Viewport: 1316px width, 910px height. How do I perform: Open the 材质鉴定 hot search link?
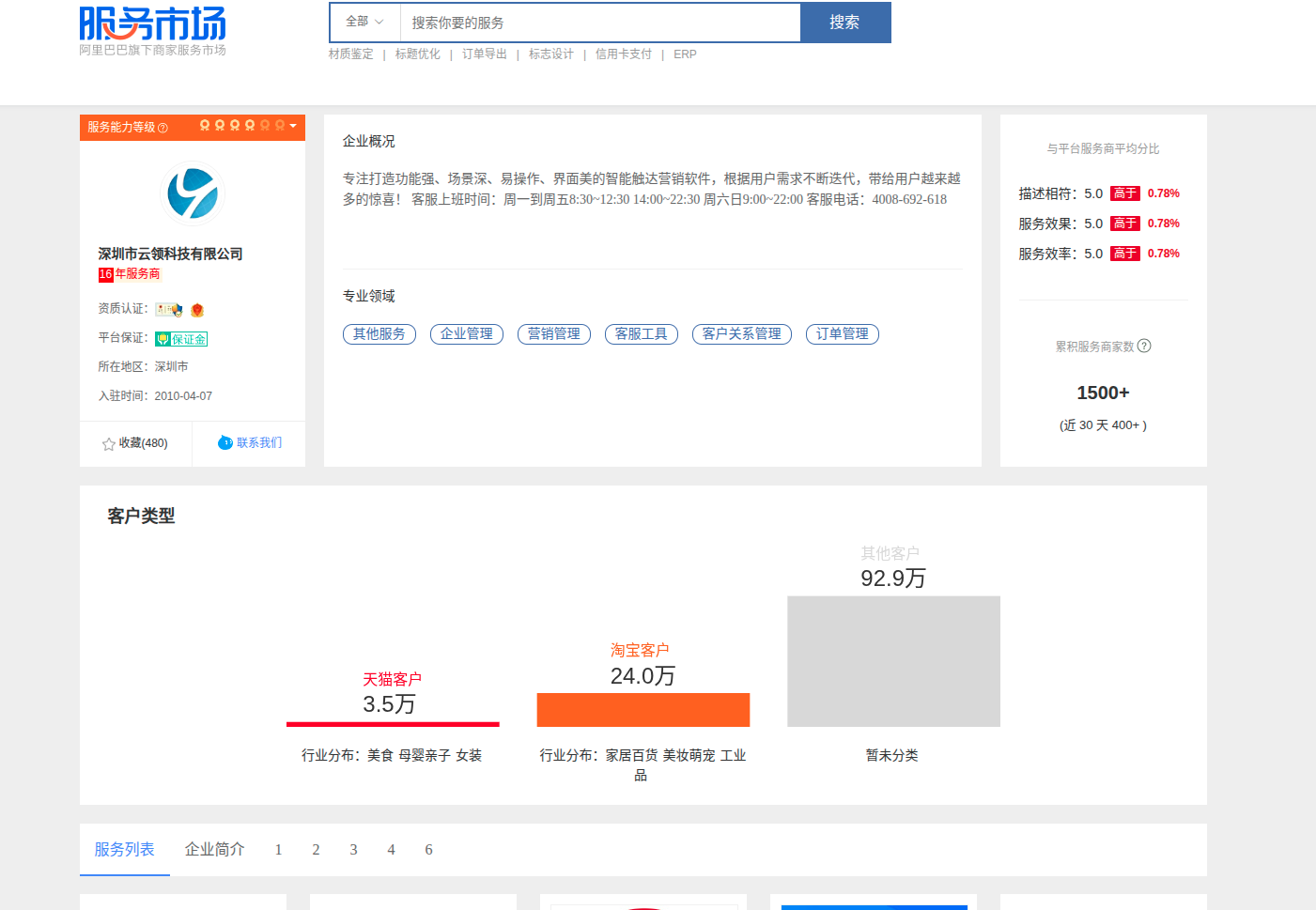351,54
